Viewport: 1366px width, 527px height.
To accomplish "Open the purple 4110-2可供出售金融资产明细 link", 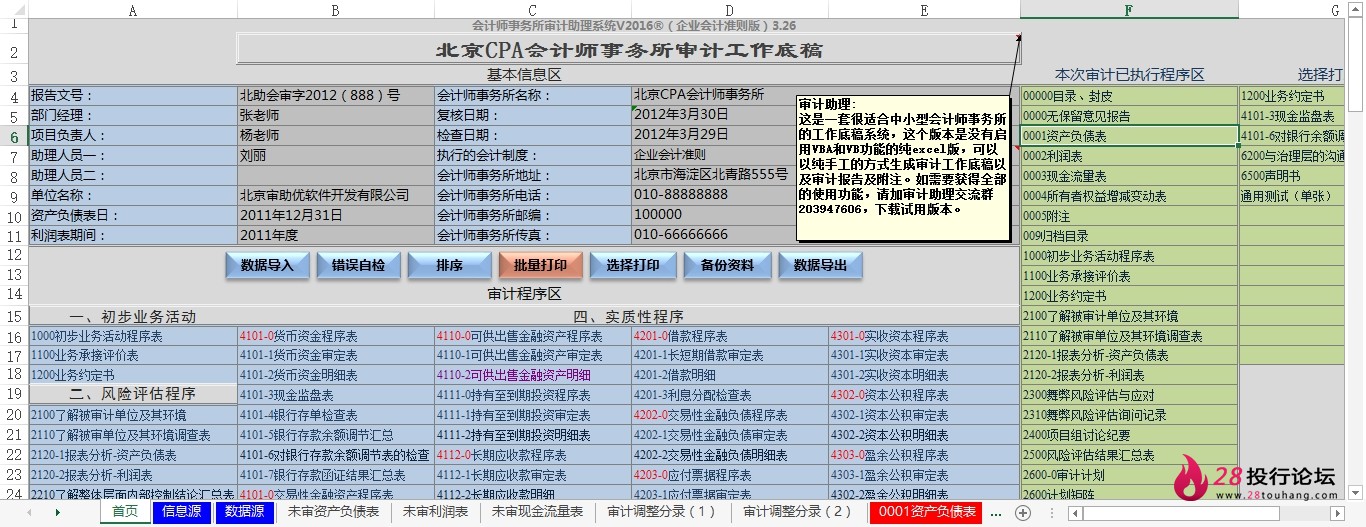I will 532,375.
